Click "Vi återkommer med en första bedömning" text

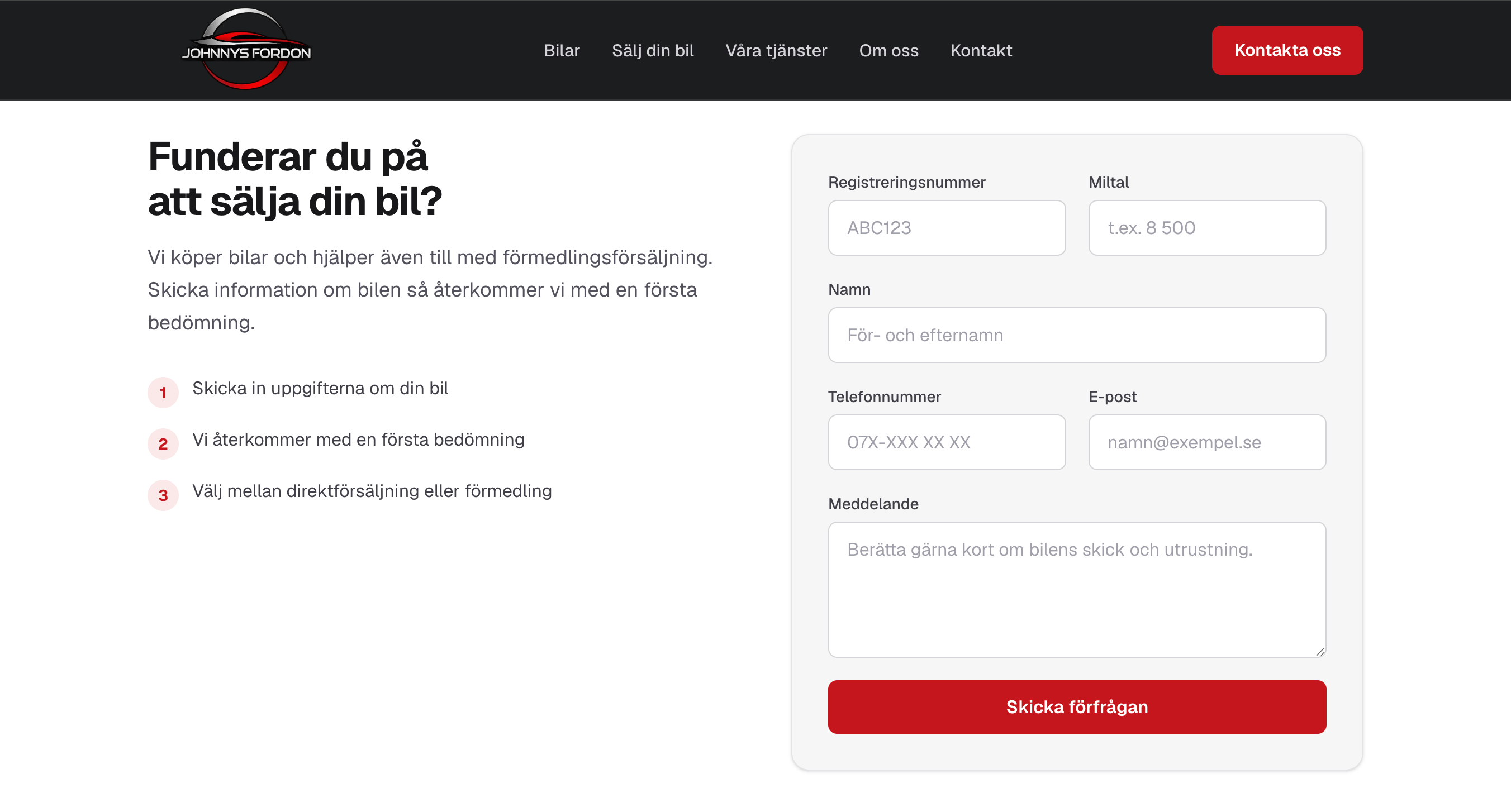coord(358,440)
